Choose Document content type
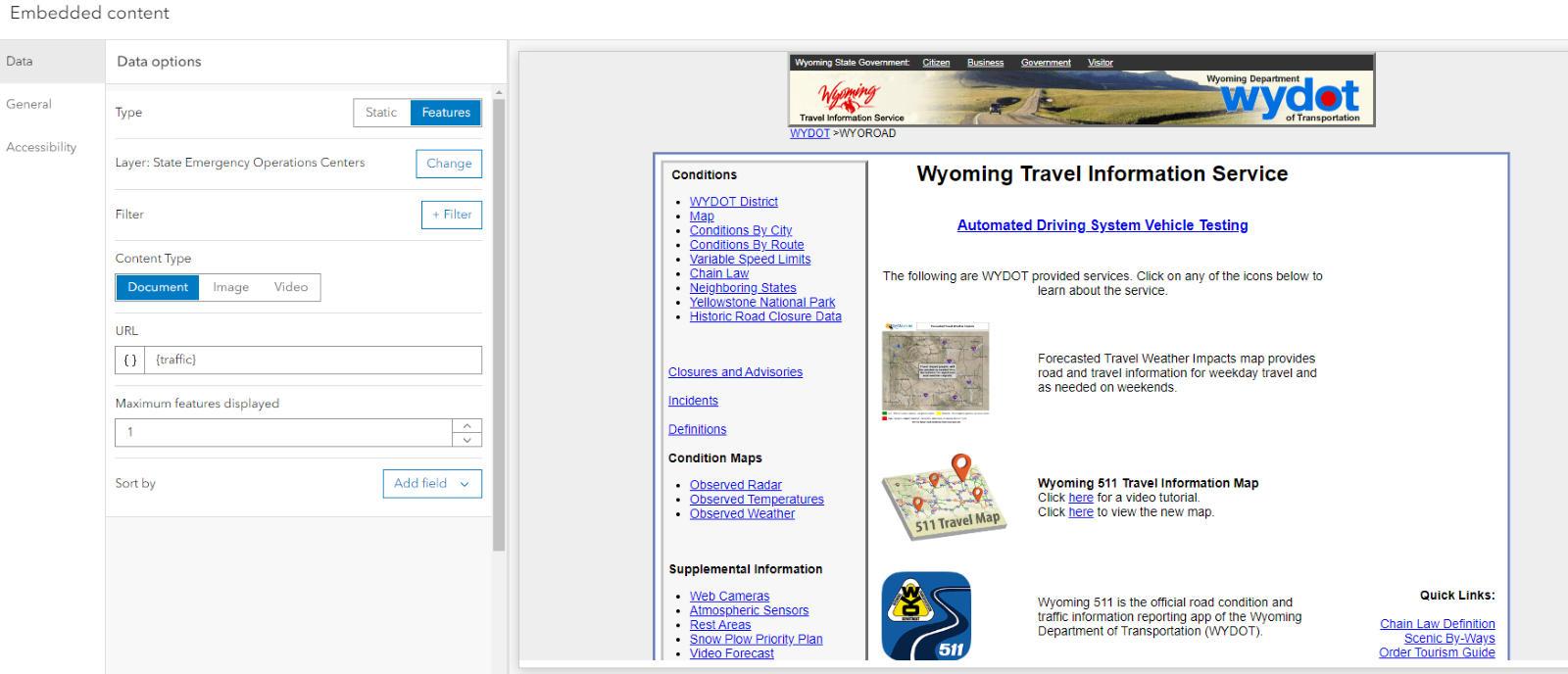1568x674 pixels. point(158,287)
